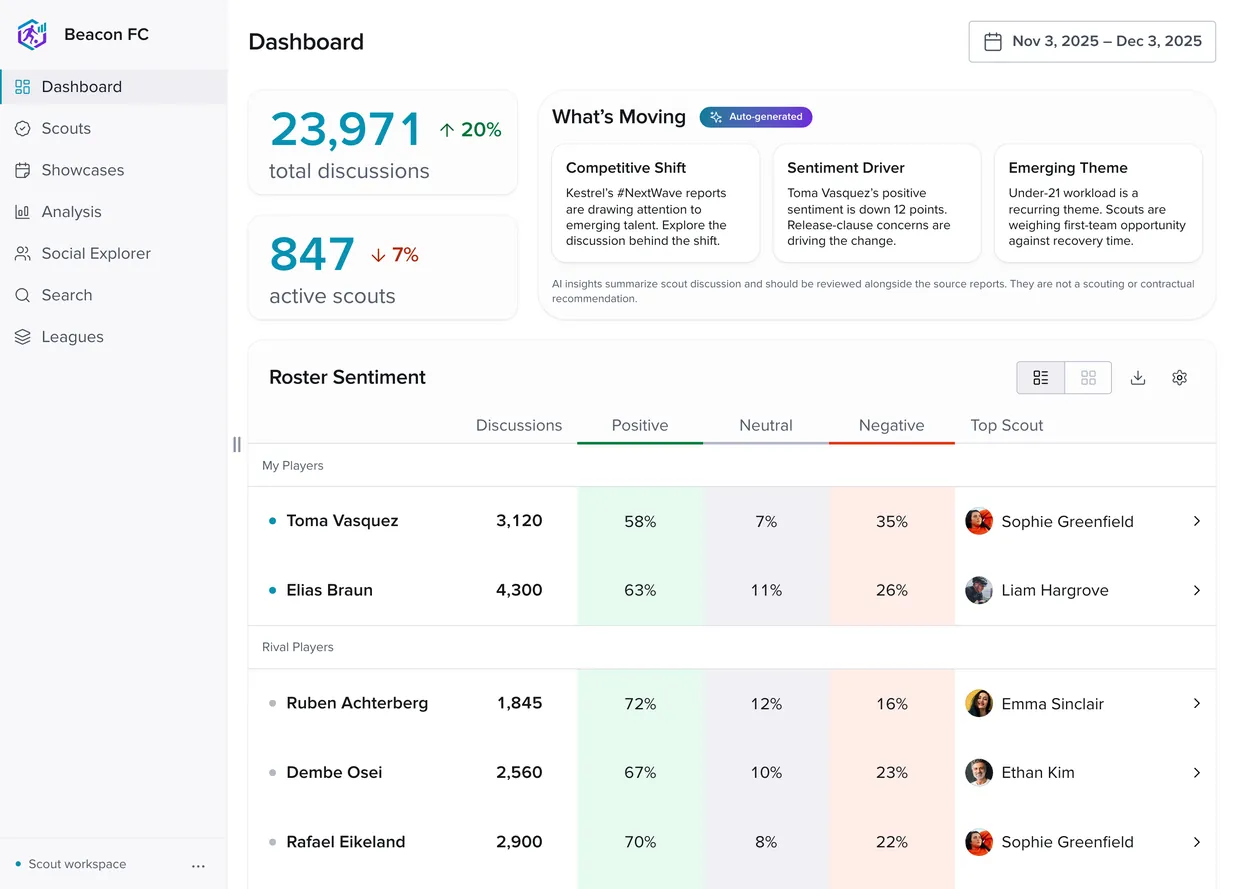The height and width of the screenshot is (889, 1250).
Task: Click the Search magnifier icon in sidebar
Action: pos(22,295)
